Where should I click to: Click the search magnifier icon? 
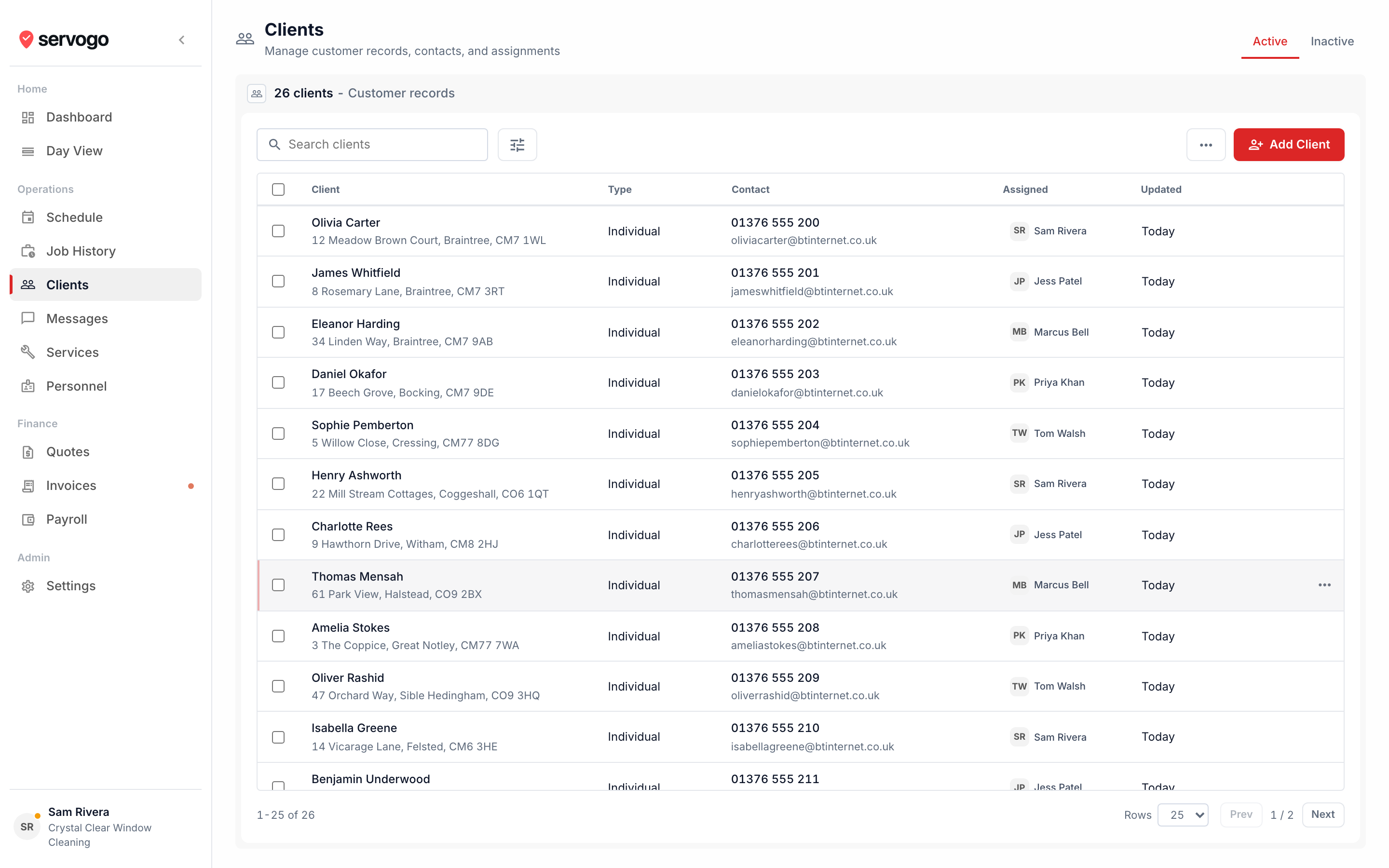tap(275, 145)
